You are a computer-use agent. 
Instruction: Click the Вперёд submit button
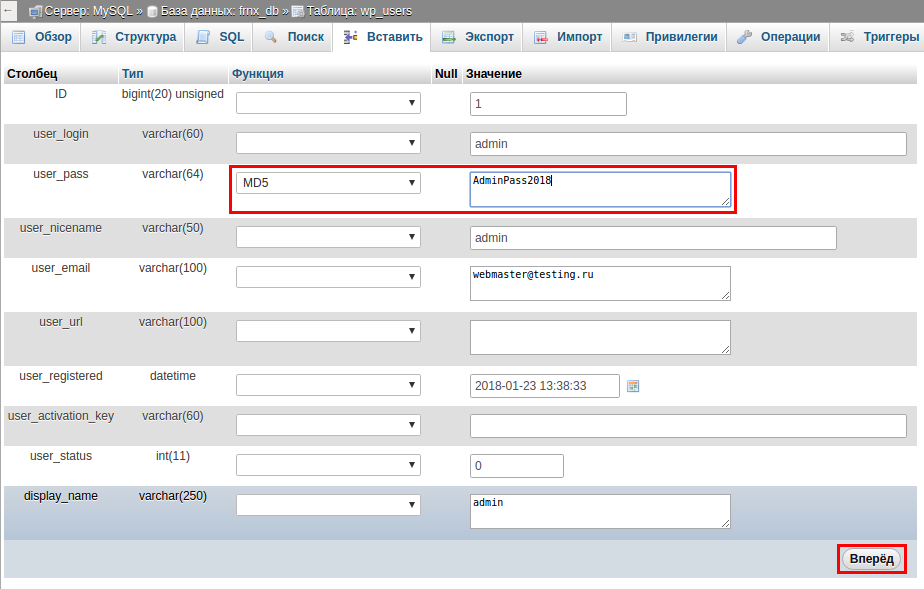point(872,559)
